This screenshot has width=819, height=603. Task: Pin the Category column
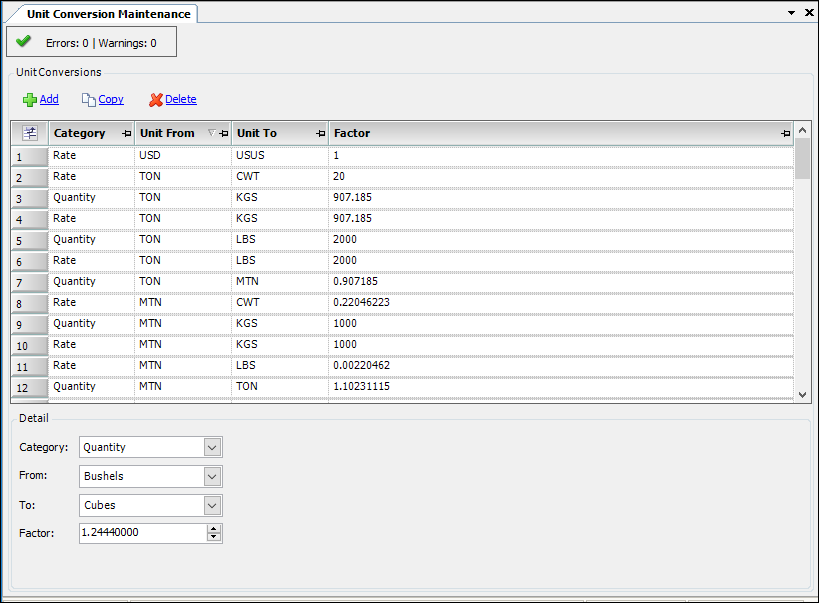tap(126, 134)
